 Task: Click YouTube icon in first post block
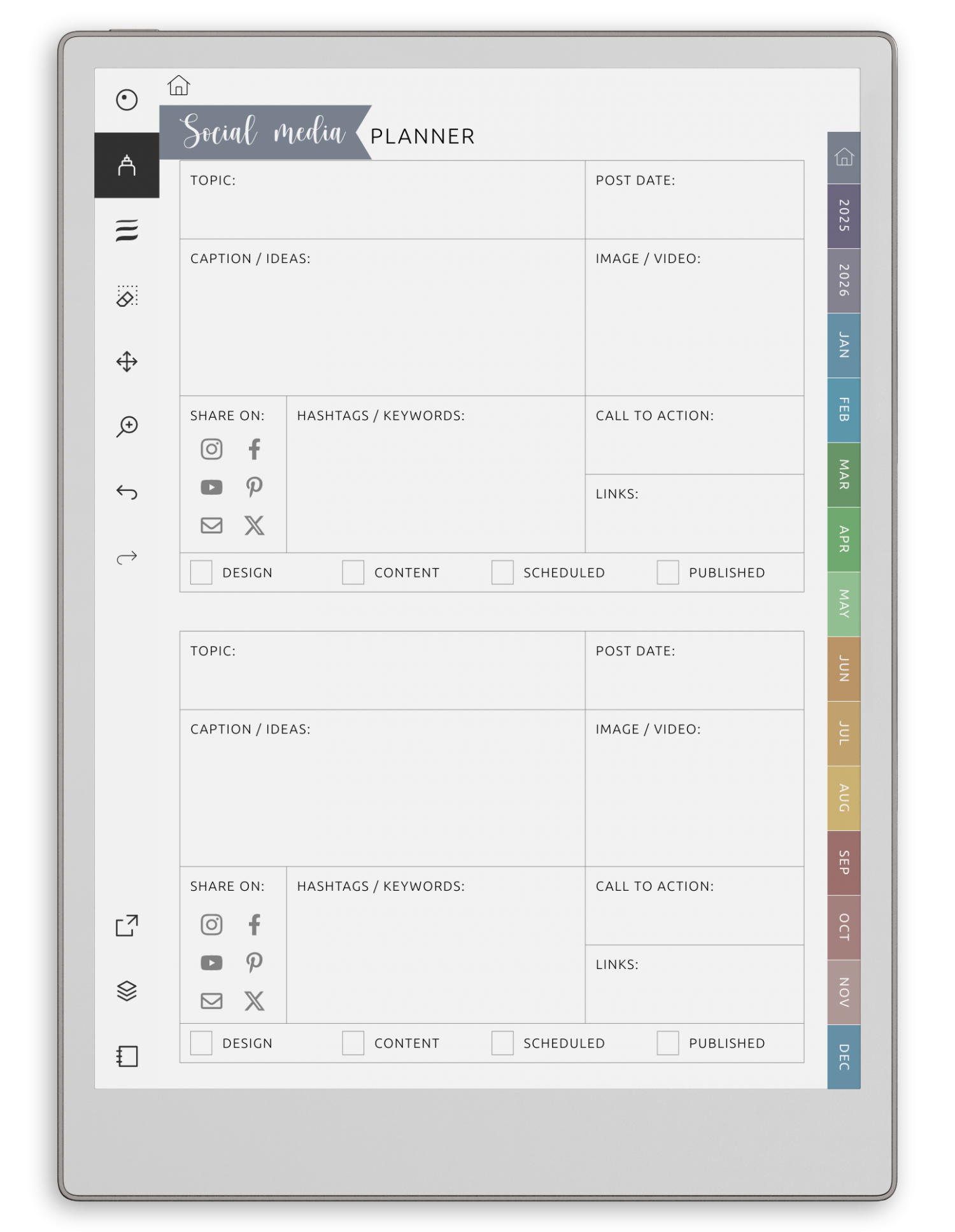(x=211, y=488)
